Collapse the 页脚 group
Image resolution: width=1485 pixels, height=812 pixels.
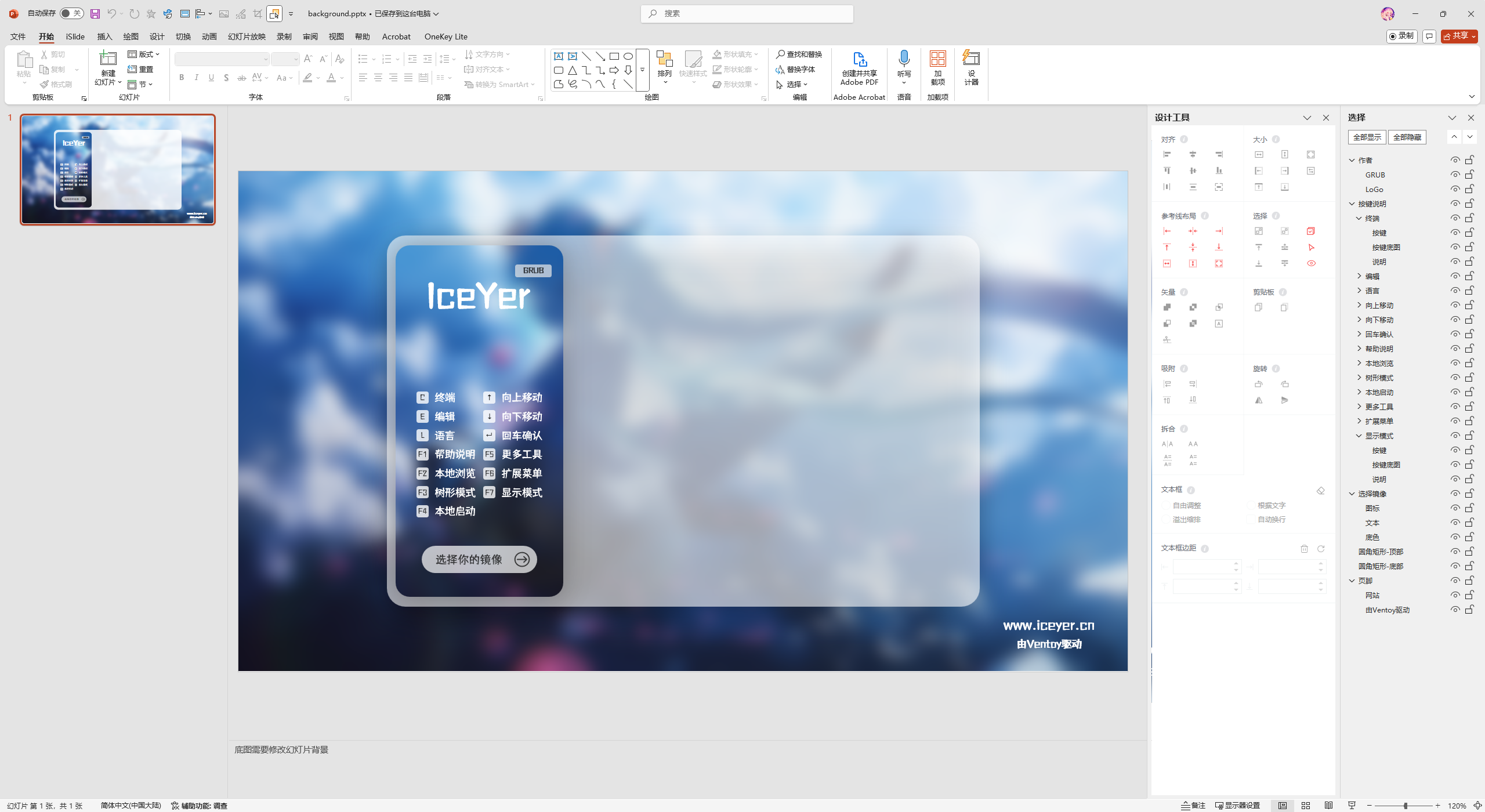[x=1352, y=581]
